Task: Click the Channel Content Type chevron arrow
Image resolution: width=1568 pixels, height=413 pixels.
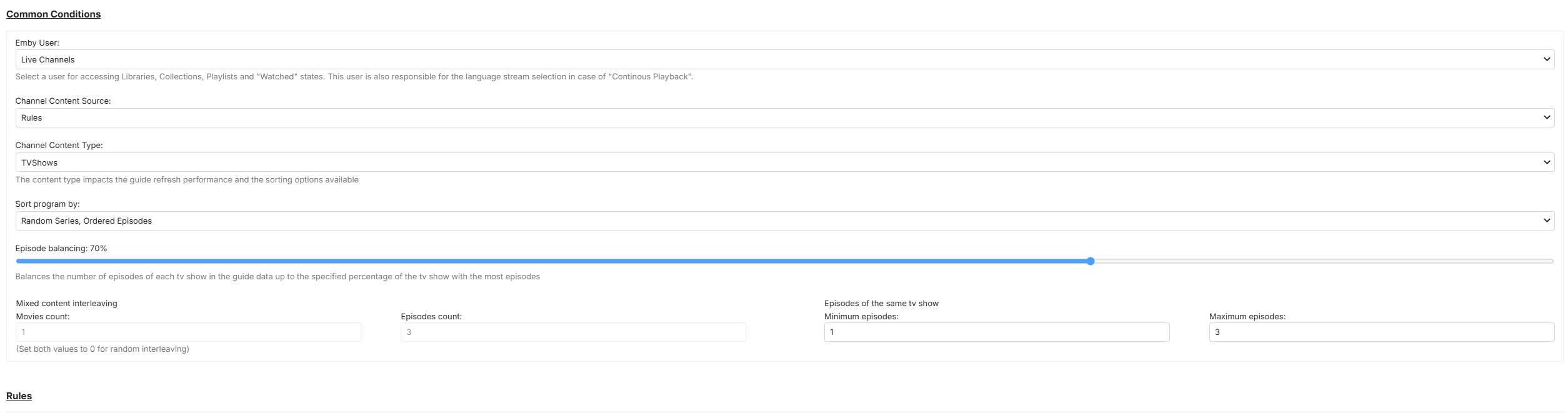Action: tap(1546, 162)
